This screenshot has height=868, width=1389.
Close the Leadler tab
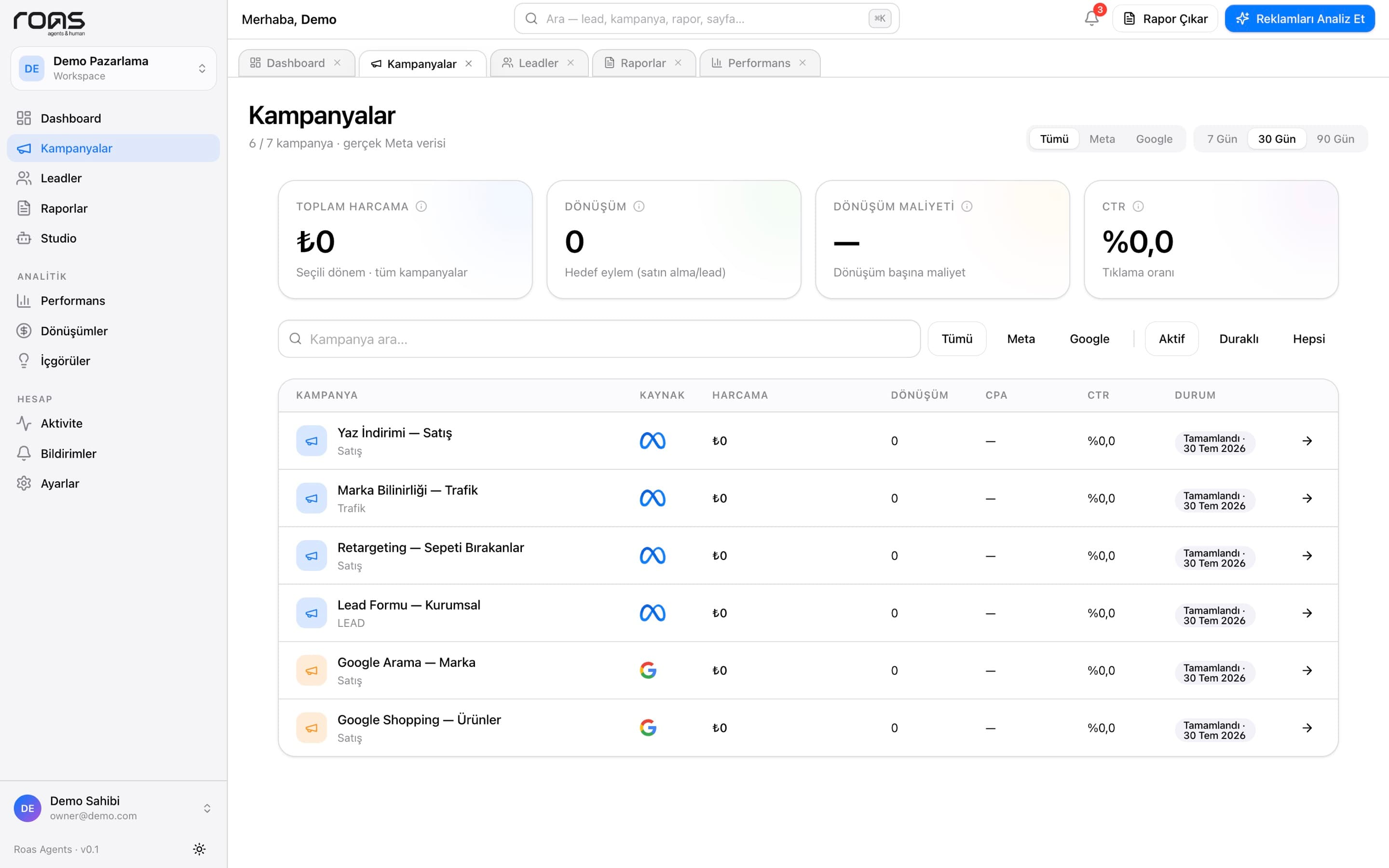click(x=571, y=63)
